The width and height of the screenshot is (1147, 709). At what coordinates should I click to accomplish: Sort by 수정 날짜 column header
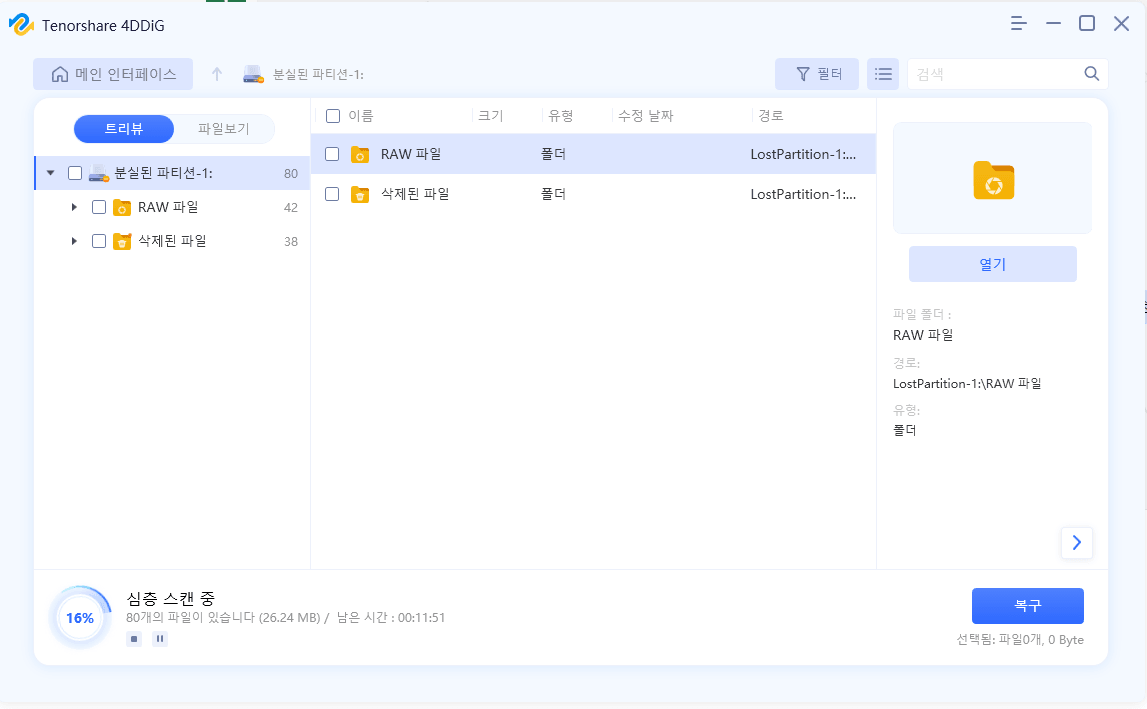[645, 116]
